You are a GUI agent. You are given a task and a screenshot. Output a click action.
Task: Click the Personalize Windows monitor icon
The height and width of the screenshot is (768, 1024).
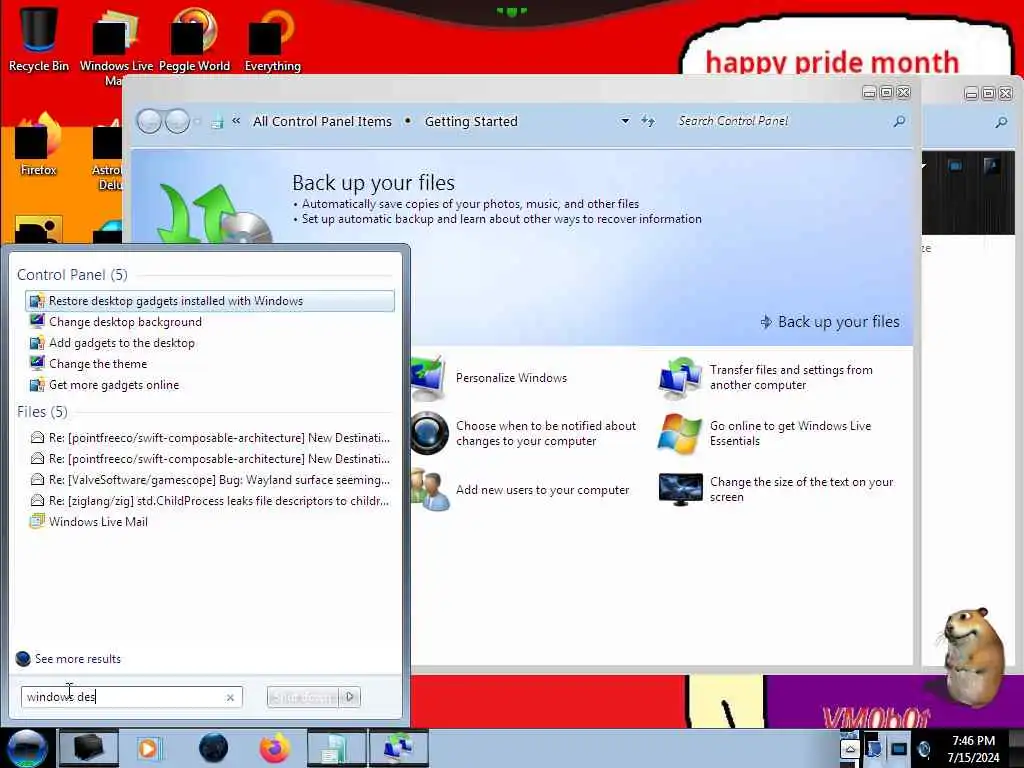(429, 378)
